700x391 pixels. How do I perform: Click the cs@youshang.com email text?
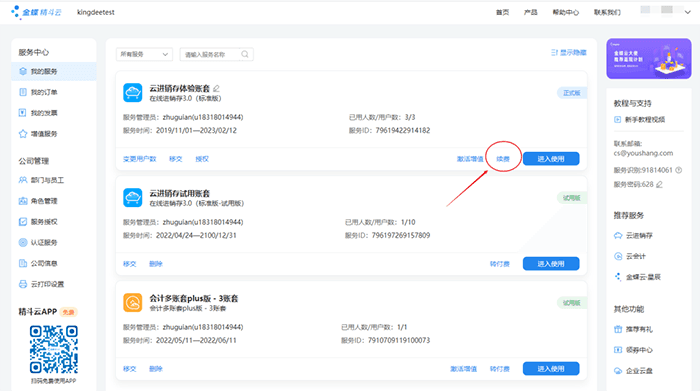coord(643,153)
